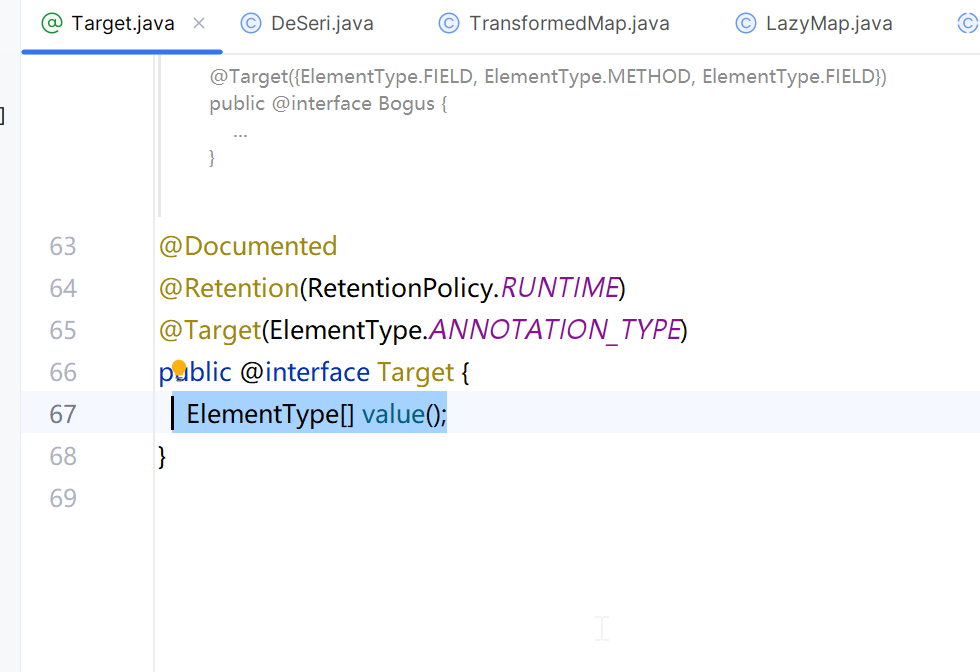Open the TransformedMap.java tab

pyautogui.click(x=569, y=24)
